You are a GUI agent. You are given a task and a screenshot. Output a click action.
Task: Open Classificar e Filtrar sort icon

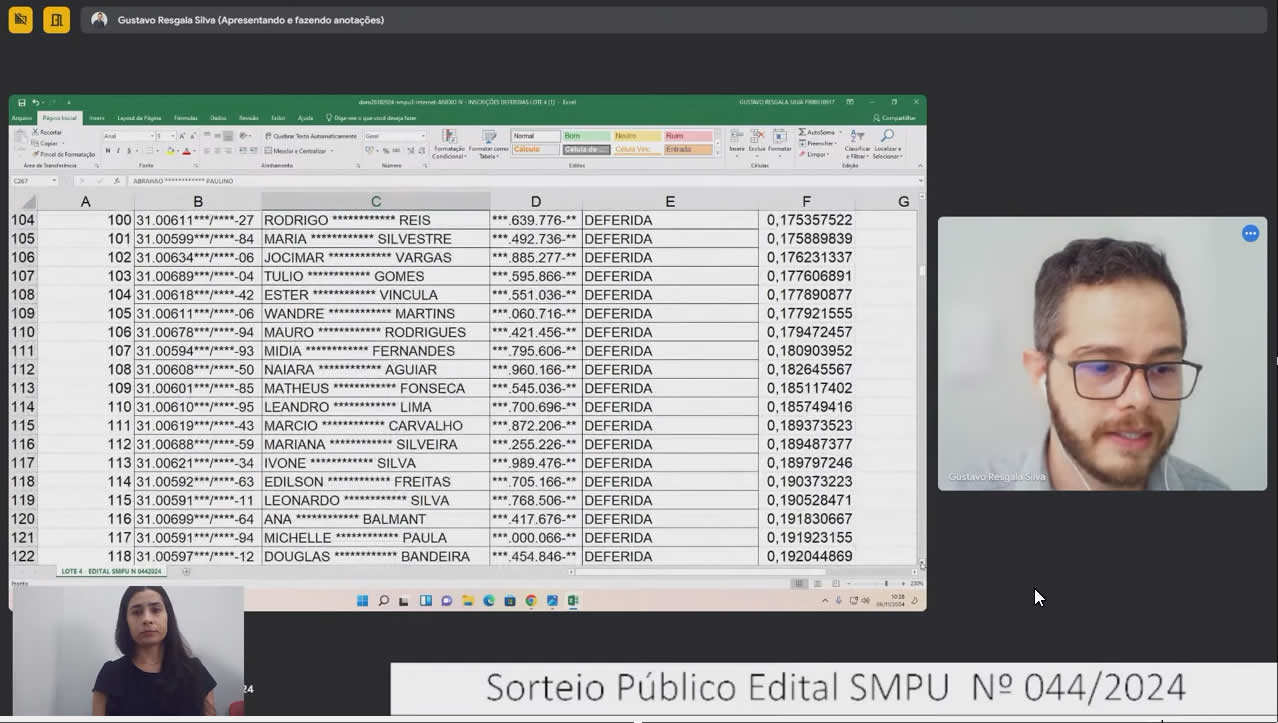point(857,136)
